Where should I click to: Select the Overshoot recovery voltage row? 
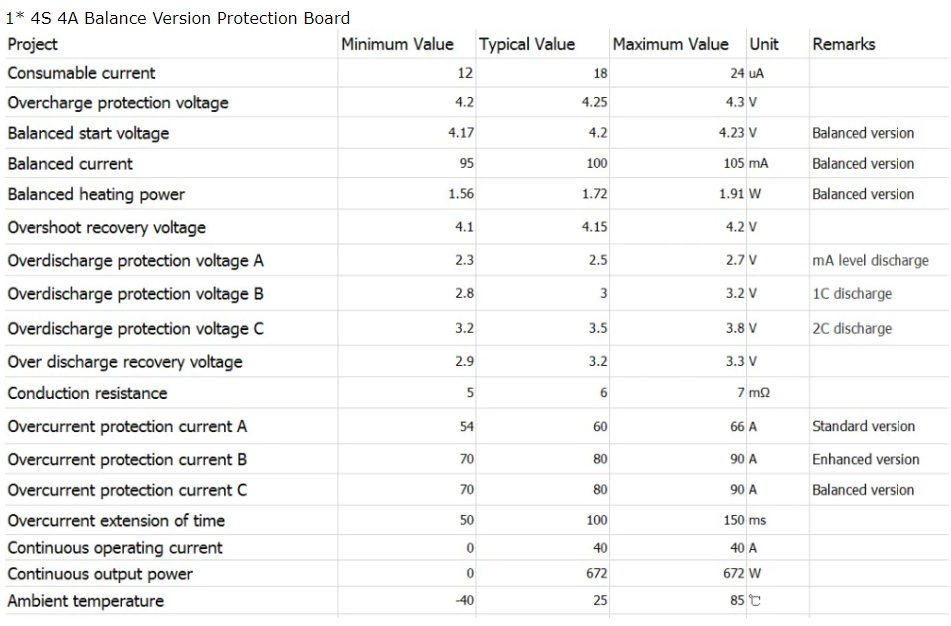tap(476, 227)
